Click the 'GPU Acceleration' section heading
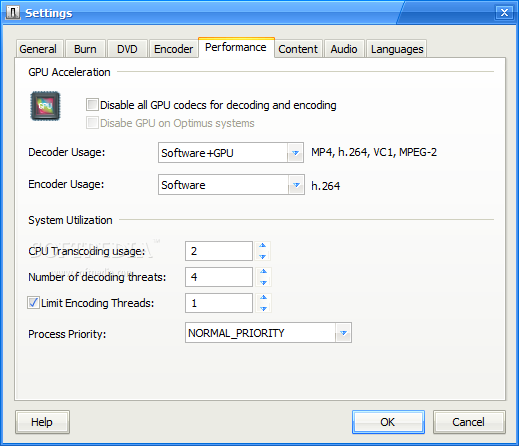The height and width of the screenshot is (446, 519). coord(69,72)
